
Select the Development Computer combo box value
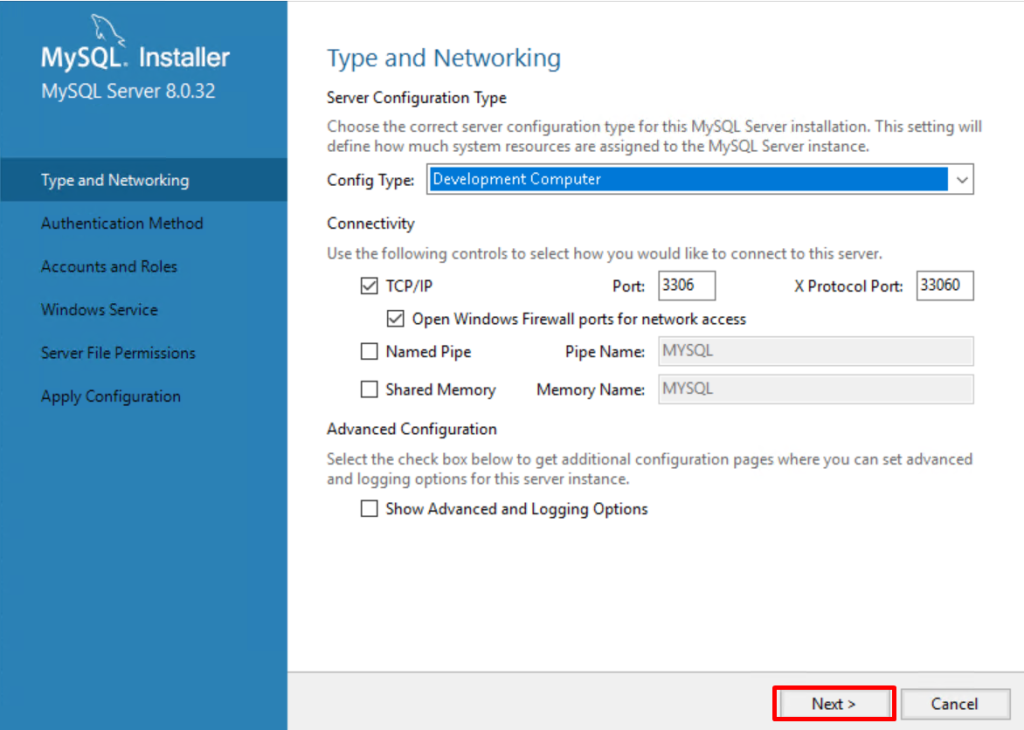click(688, 179)
